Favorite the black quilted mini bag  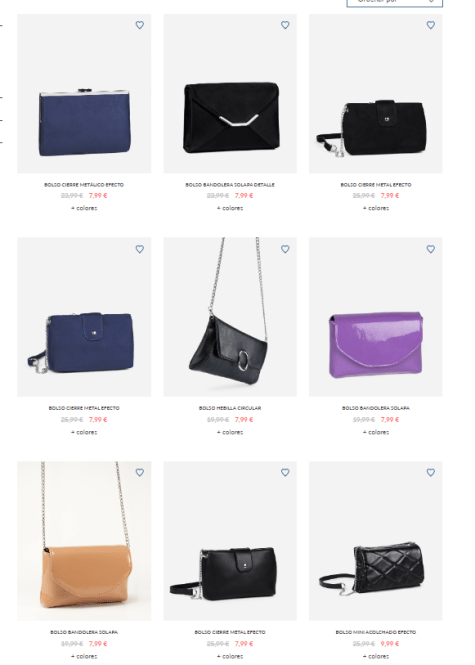coord(430,472)
